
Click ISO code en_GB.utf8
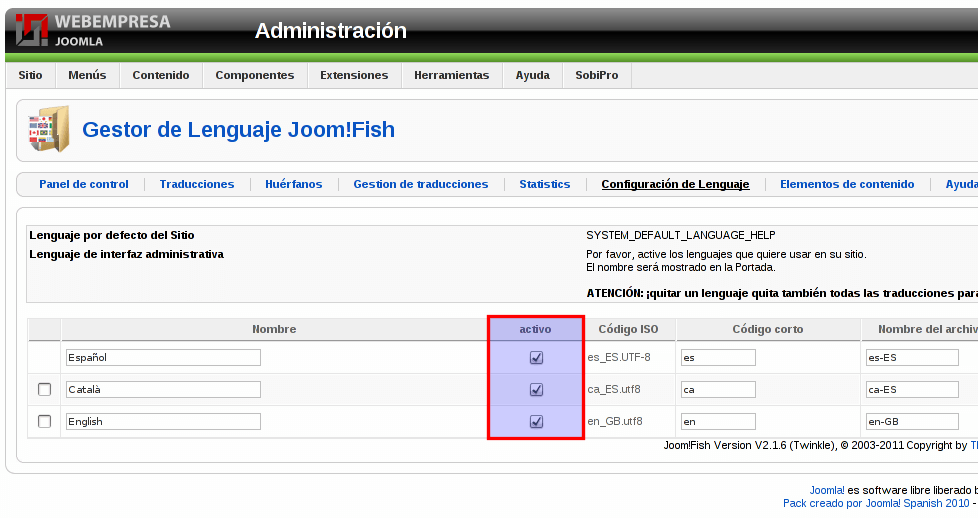tap(615, 421)
